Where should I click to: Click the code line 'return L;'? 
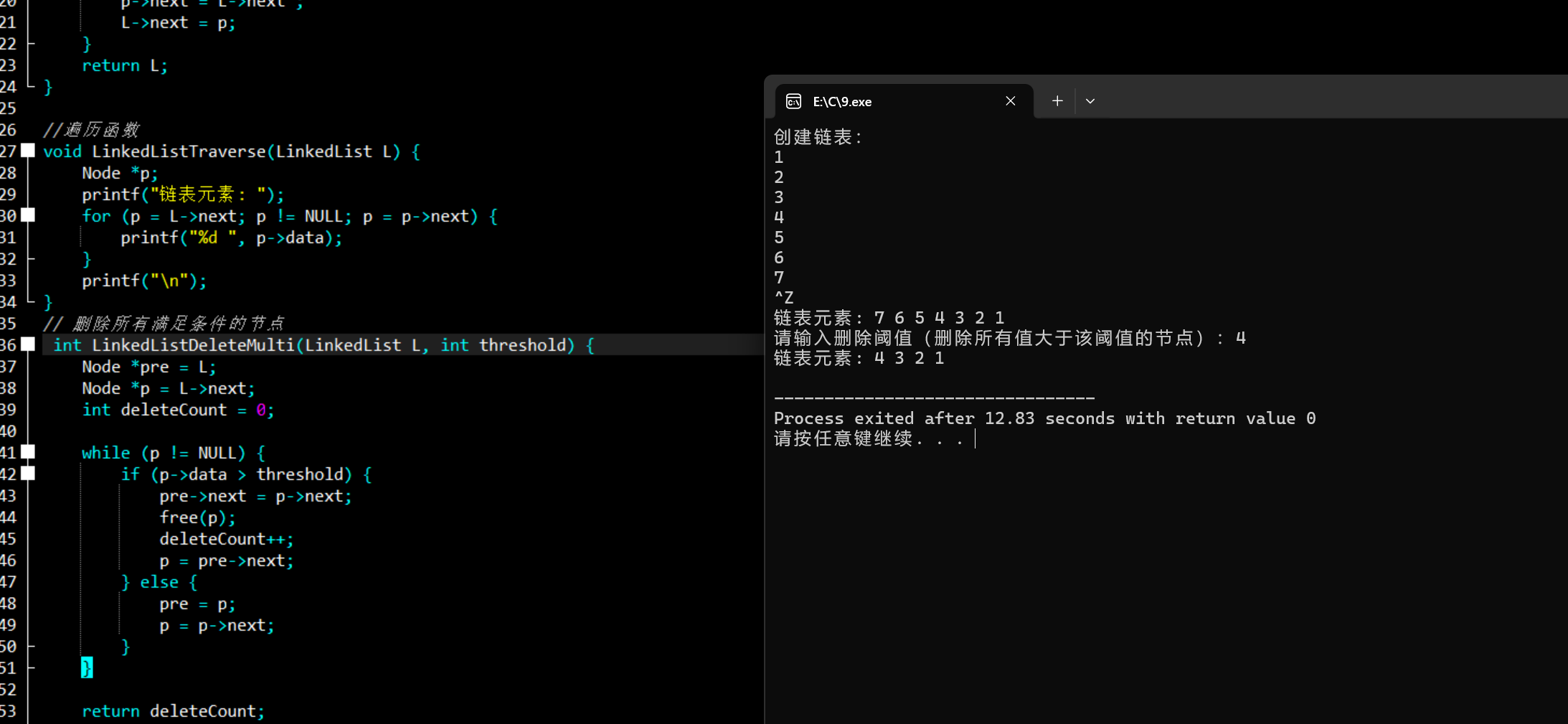point(125,66)
